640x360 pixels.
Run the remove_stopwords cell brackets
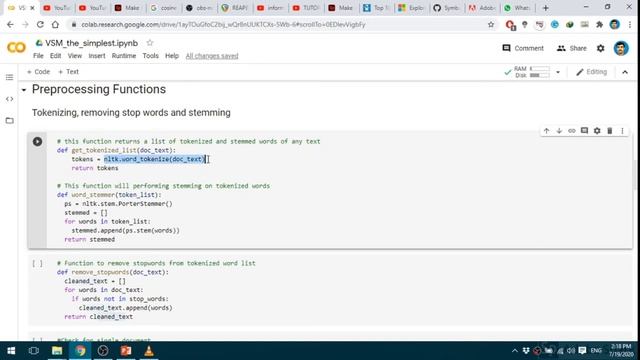point(37,264)
